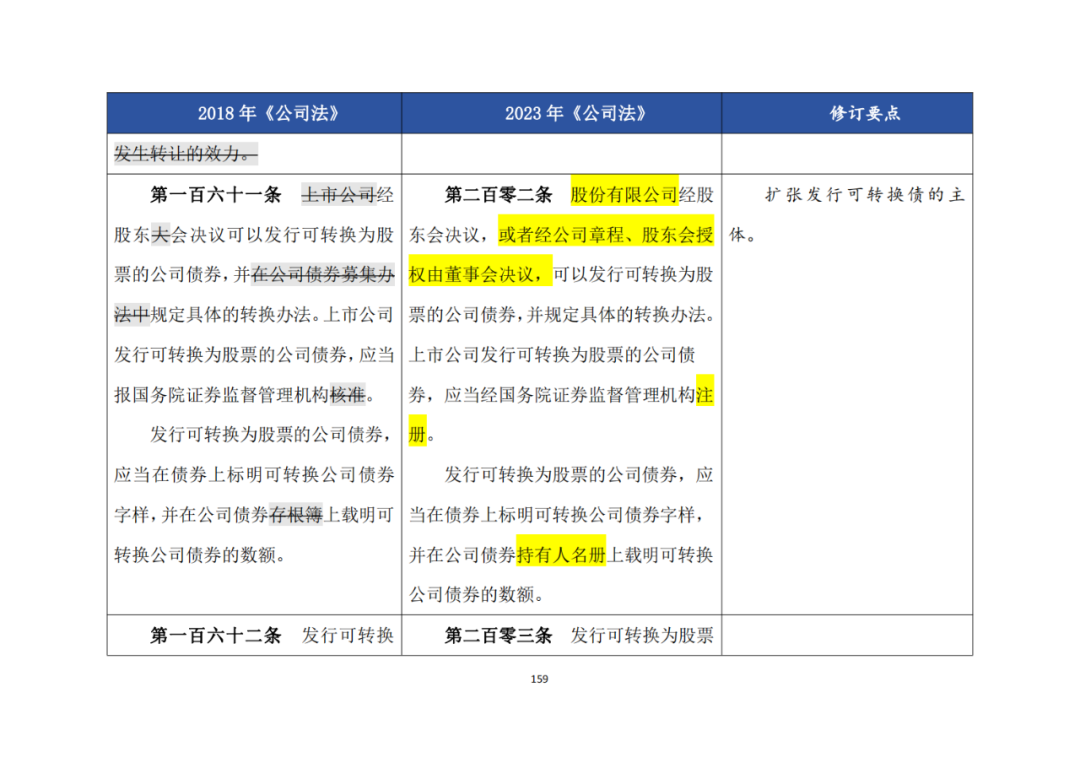The height and width of the screenshot is (763, 1080).
Task: Click the revision note '扩张发行可转换债的主'
Action: click(x=864, y=195)
